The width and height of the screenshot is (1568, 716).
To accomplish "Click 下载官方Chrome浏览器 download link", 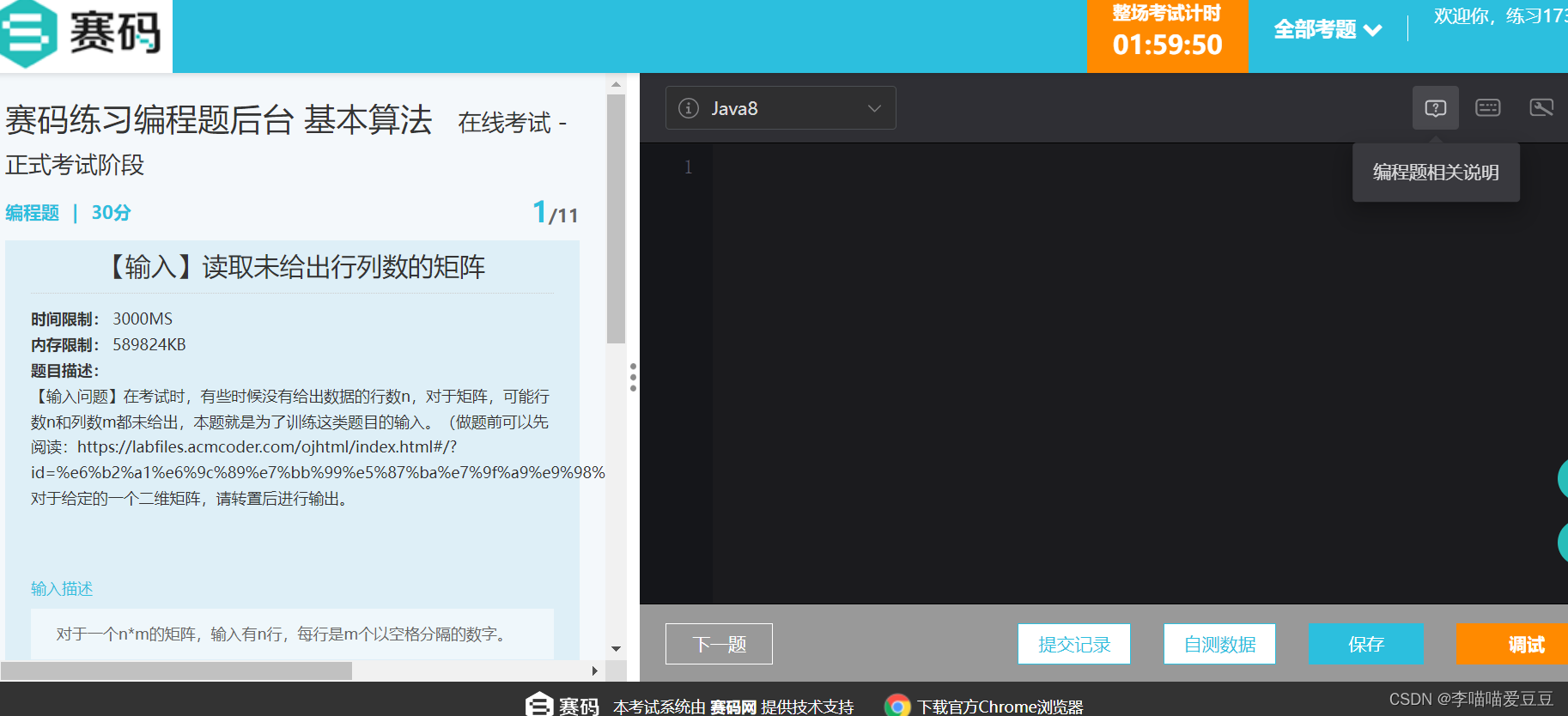I will coord(1000,707).
